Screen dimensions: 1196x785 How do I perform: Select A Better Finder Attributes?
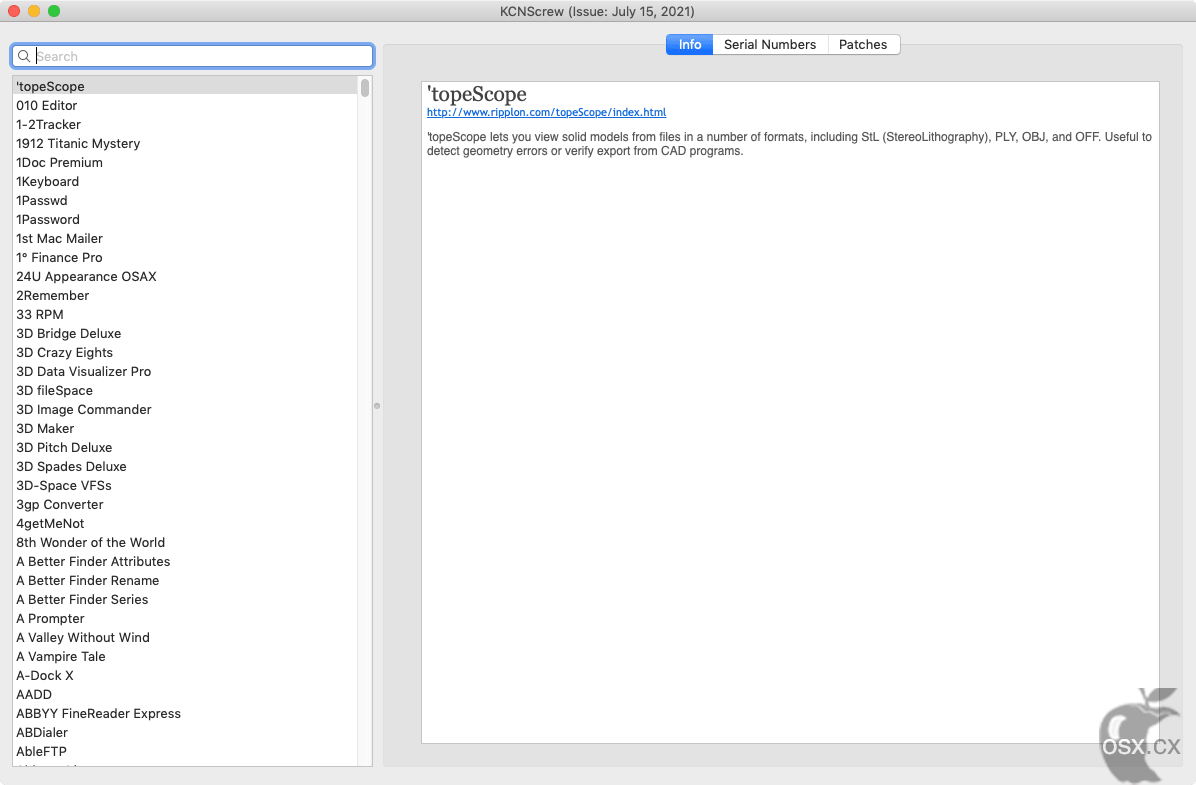tap(185, 561)
